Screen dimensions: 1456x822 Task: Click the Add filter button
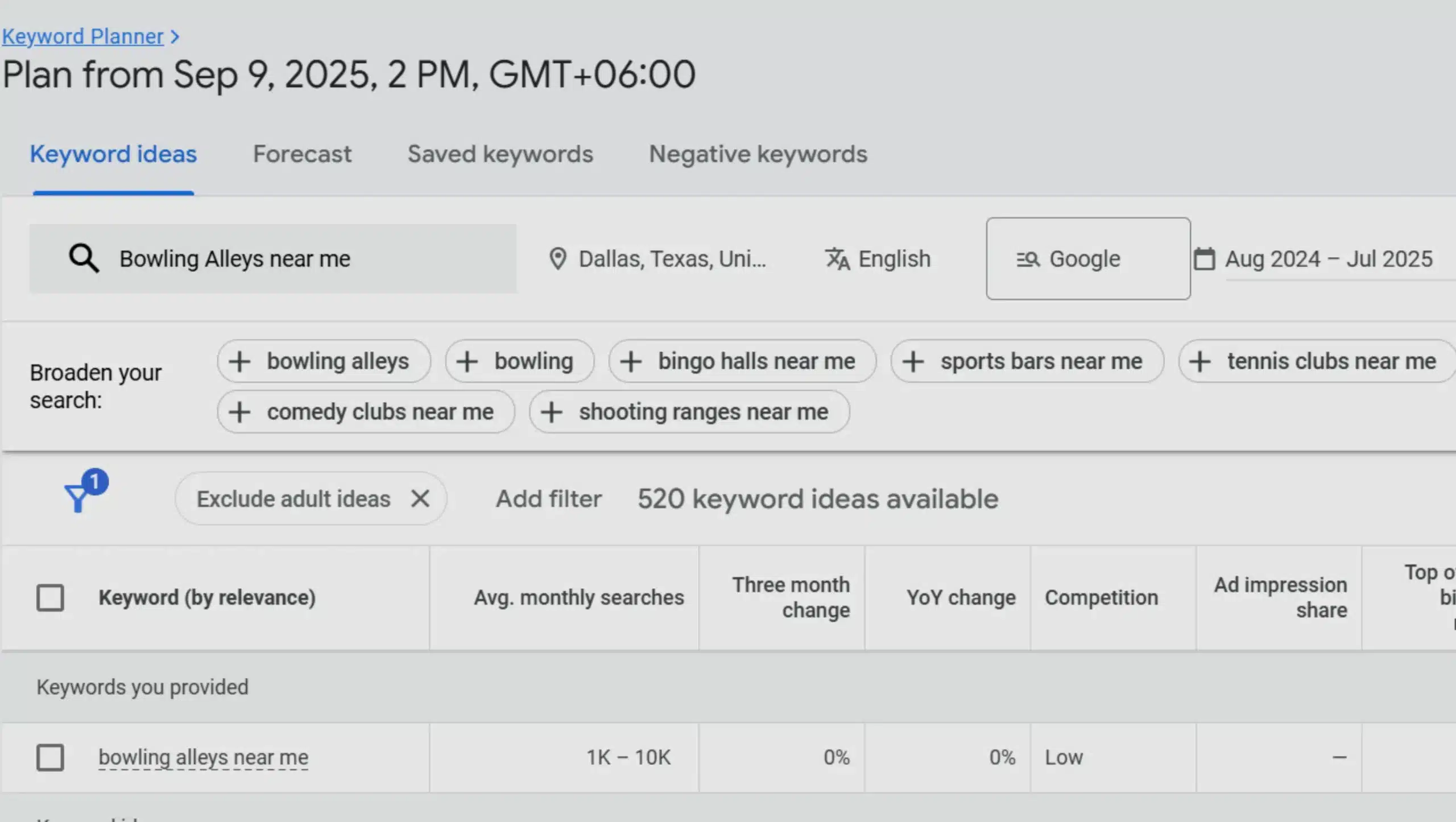(x=548, y=499)
